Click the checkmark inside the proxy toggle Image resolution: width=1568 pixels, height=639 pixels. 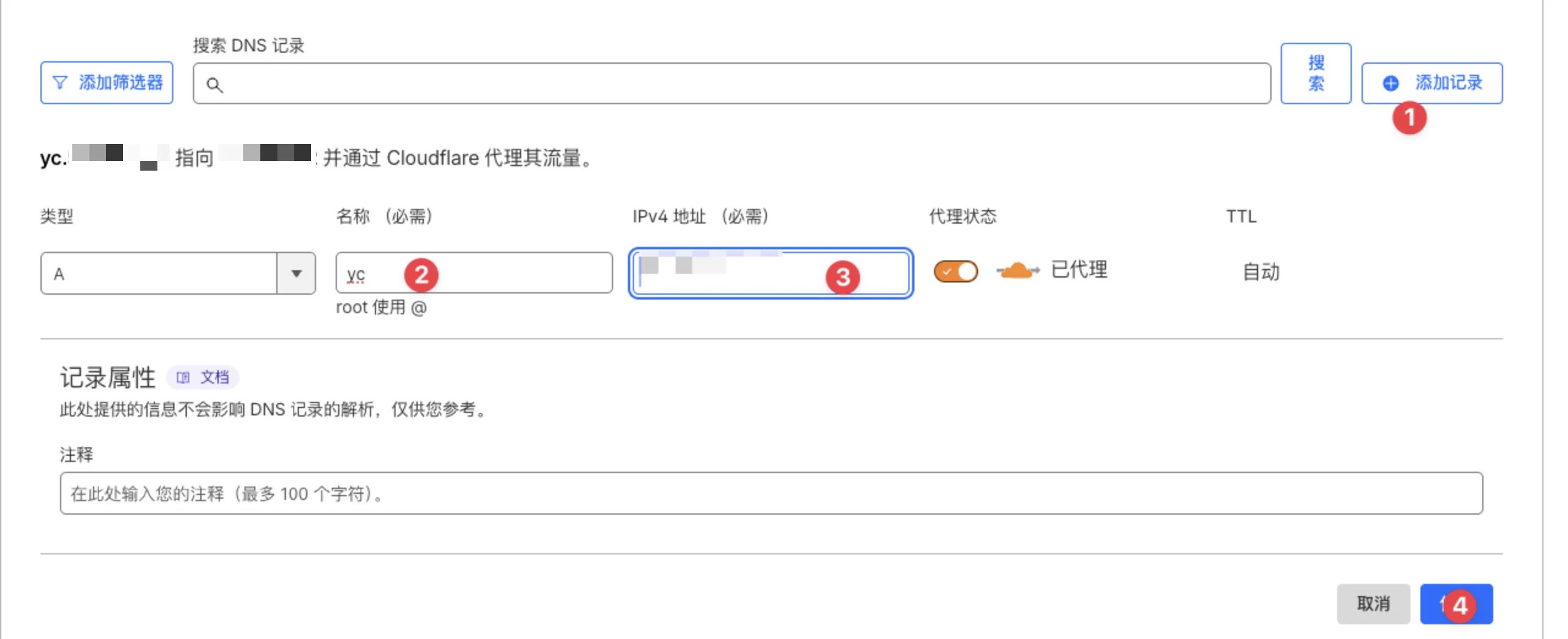pyautogui.click(x=948, y=270)
